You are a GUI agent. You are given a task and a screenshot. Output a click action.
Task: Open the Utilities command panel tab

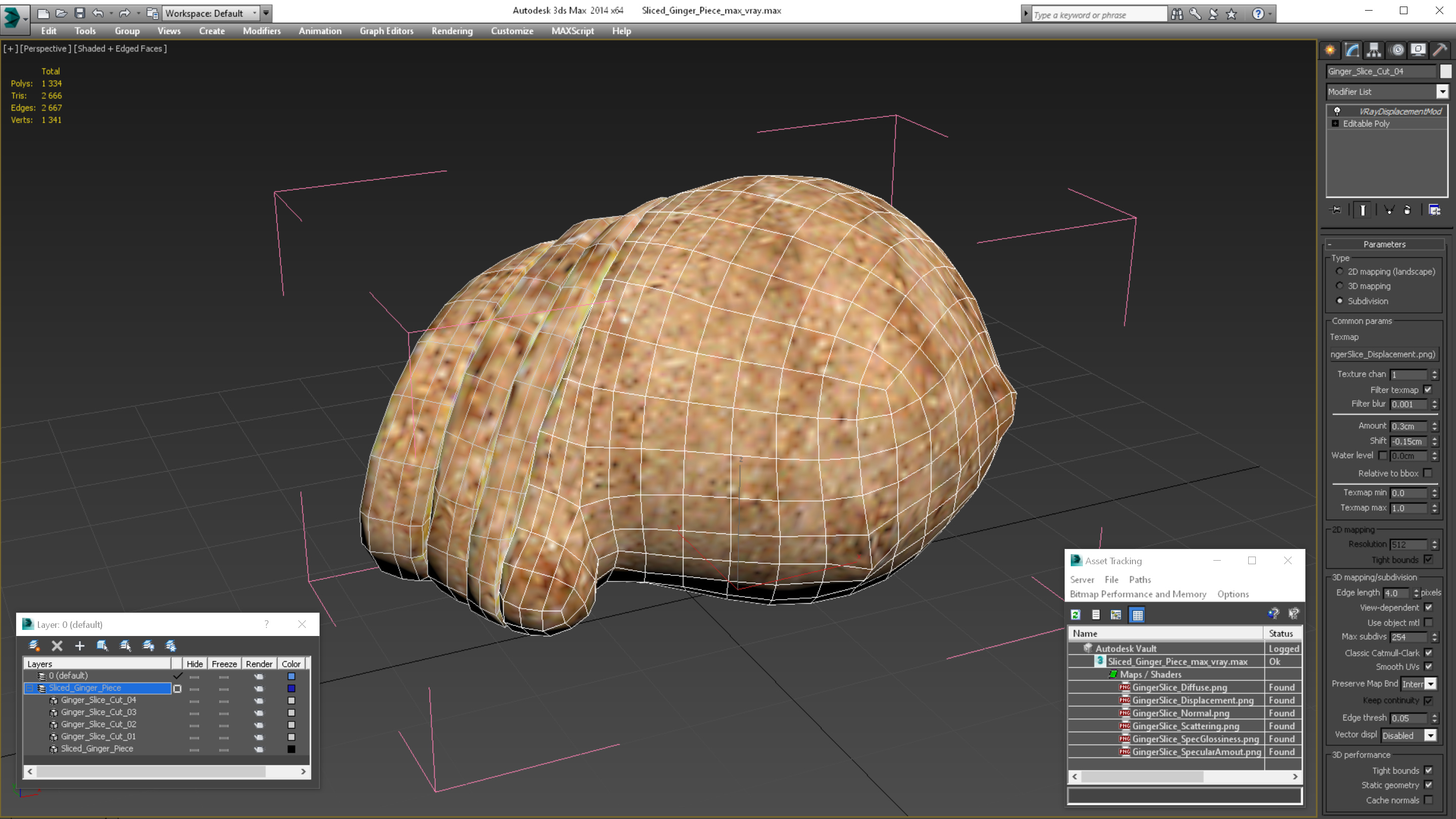[x=1440, y=51]
